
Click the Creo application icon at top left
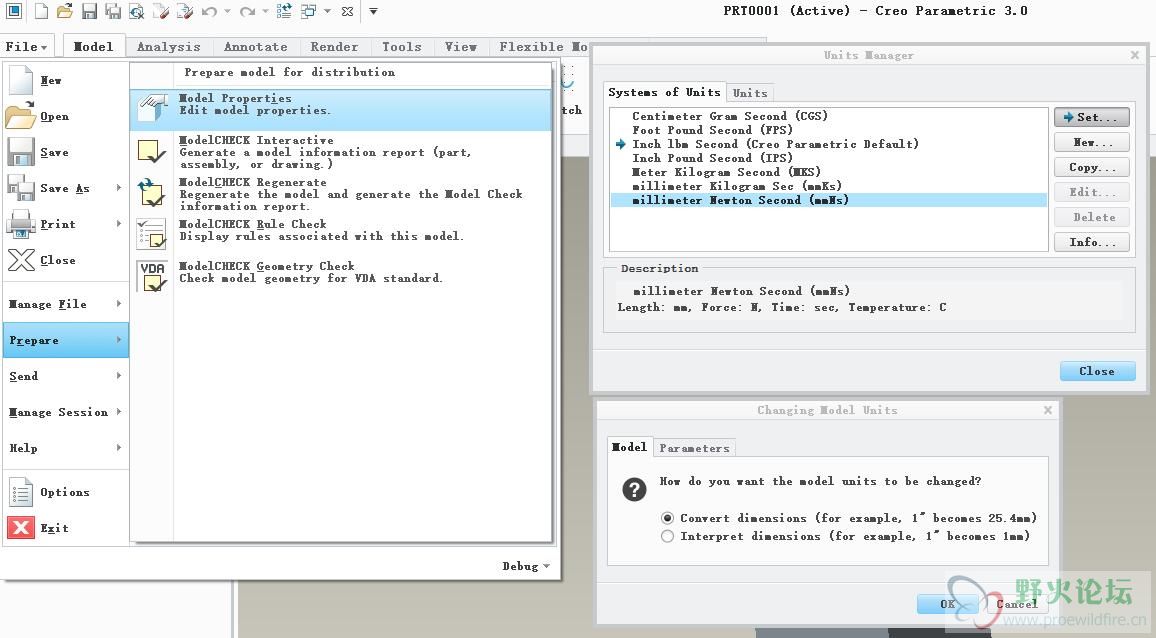[x=13, y=10]
